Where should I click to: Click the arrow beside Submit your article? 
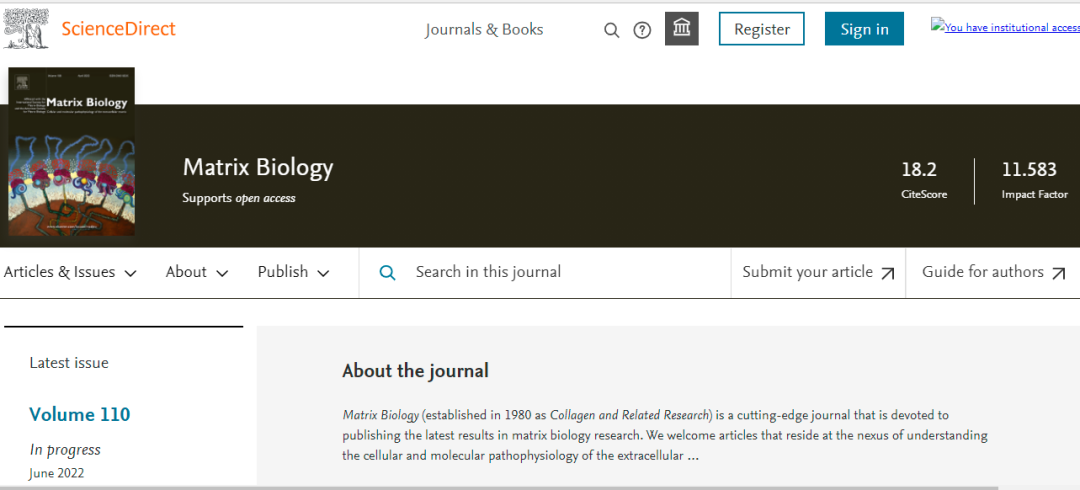tap(888, 273)
